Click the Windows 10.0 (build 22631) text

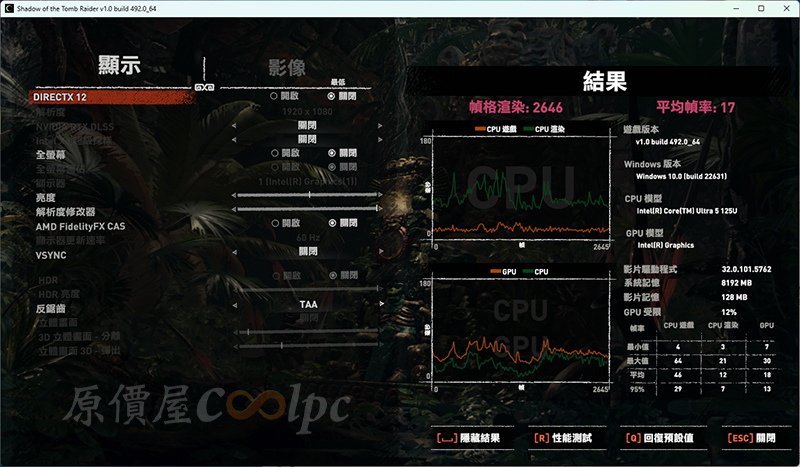click(x=681, y=176)
